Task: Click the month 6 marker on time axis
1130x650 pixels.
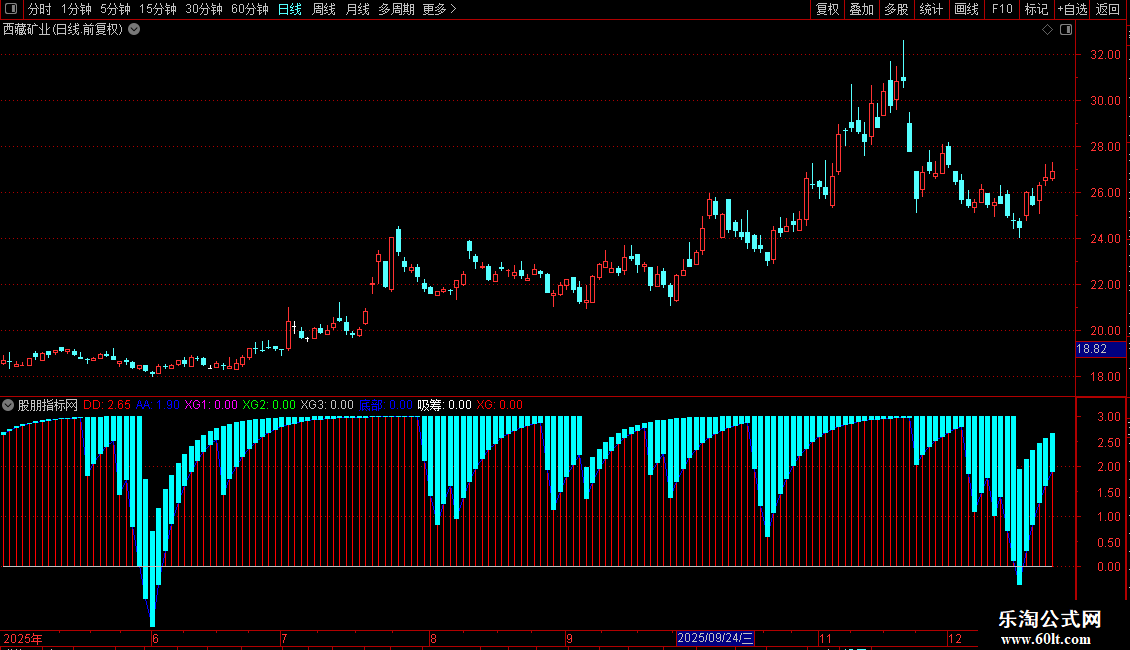Action: [x=155, y=638]
